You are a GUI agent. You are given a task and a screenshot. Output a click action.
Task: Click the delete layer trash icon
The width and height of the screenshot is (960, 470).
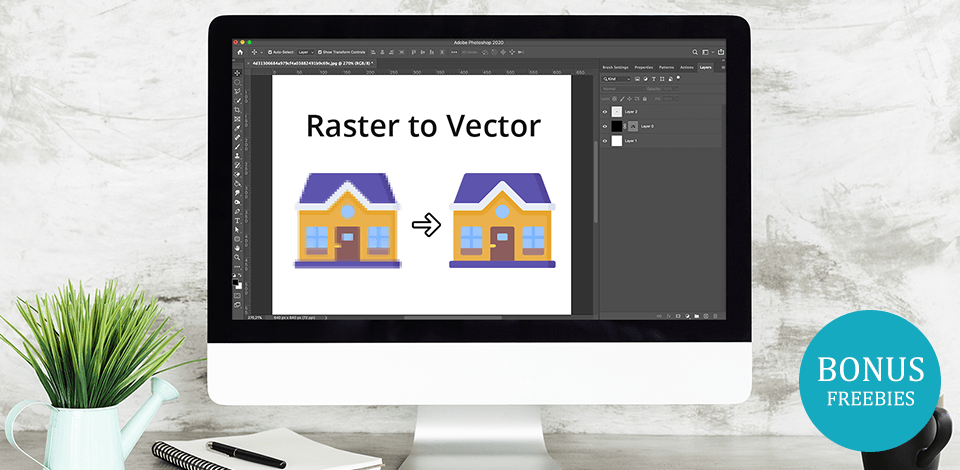click(x=715, y=316)
